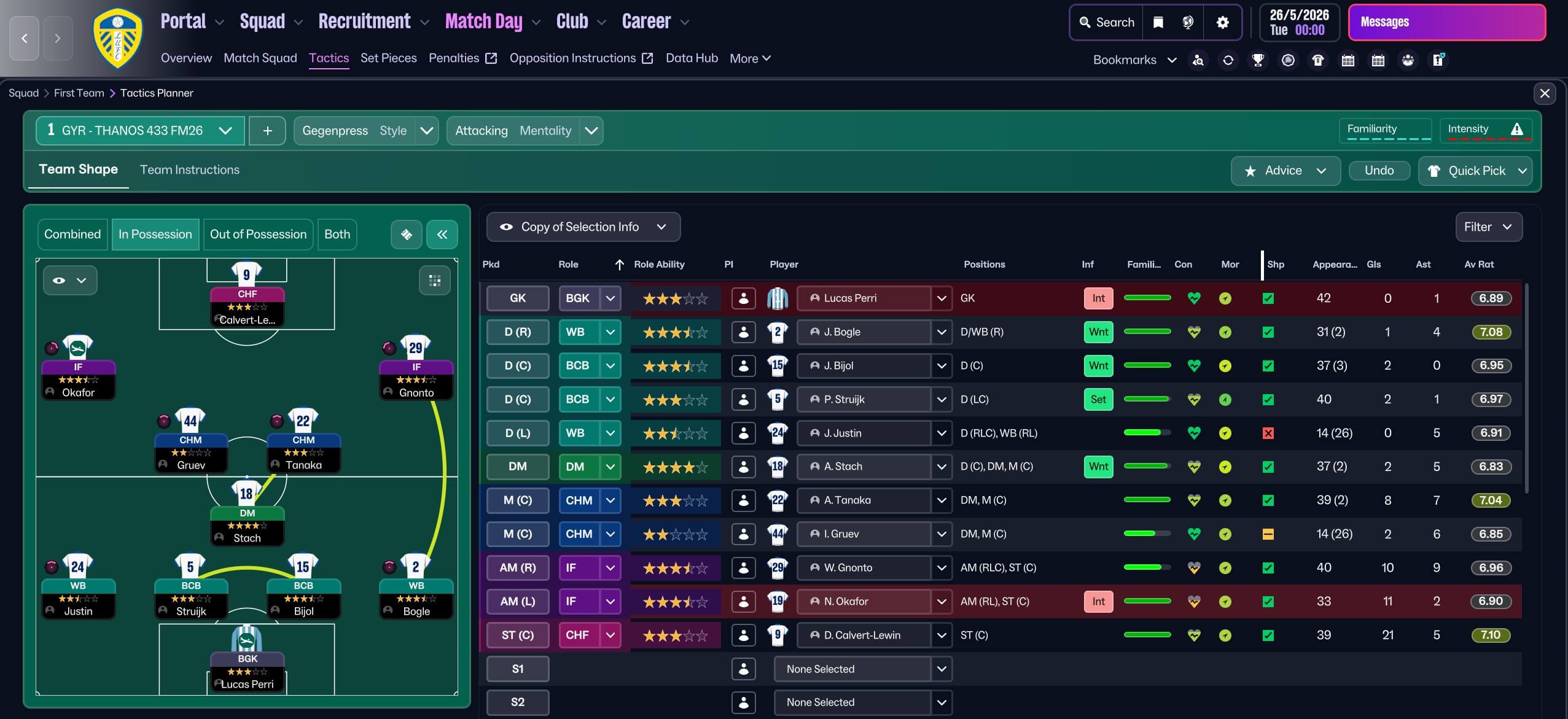Open the settings gear icon
This screenshot has height=719, width=1568.
[x=1222, y=23]
